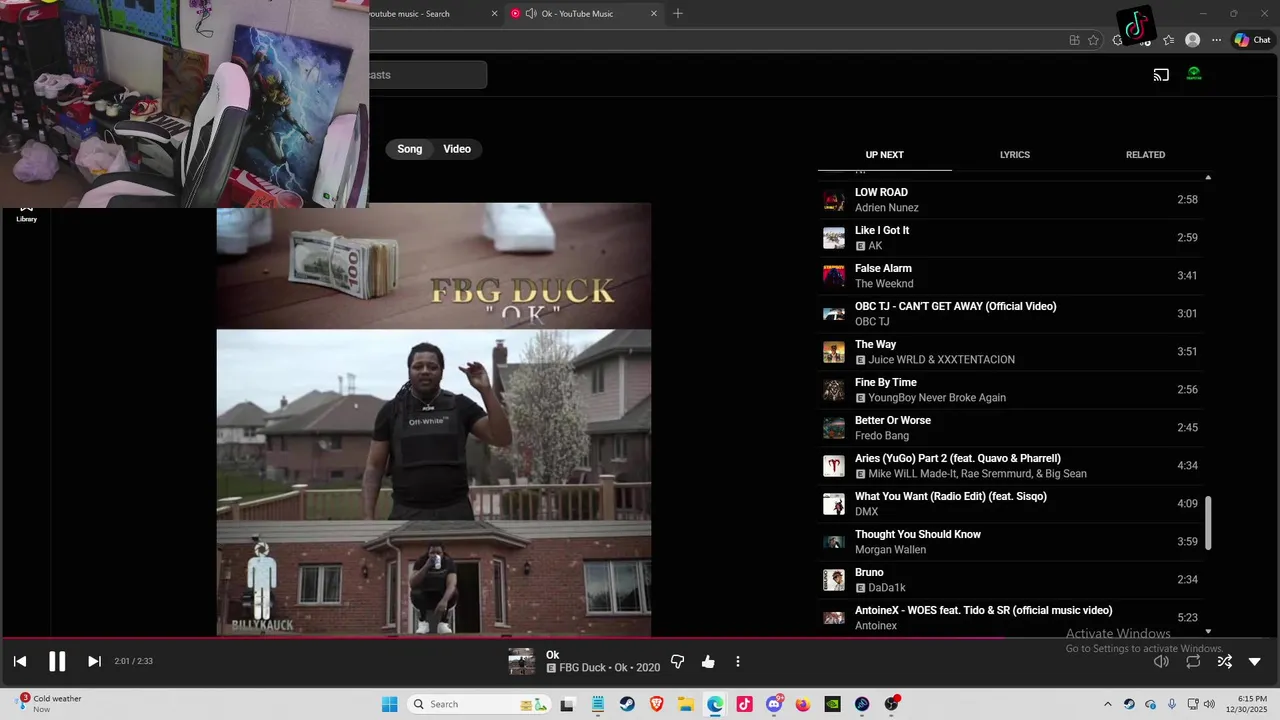This screenshot has height=720, width=1280.
Task: Open the Cold weather widget
Action: pos(50,704)
